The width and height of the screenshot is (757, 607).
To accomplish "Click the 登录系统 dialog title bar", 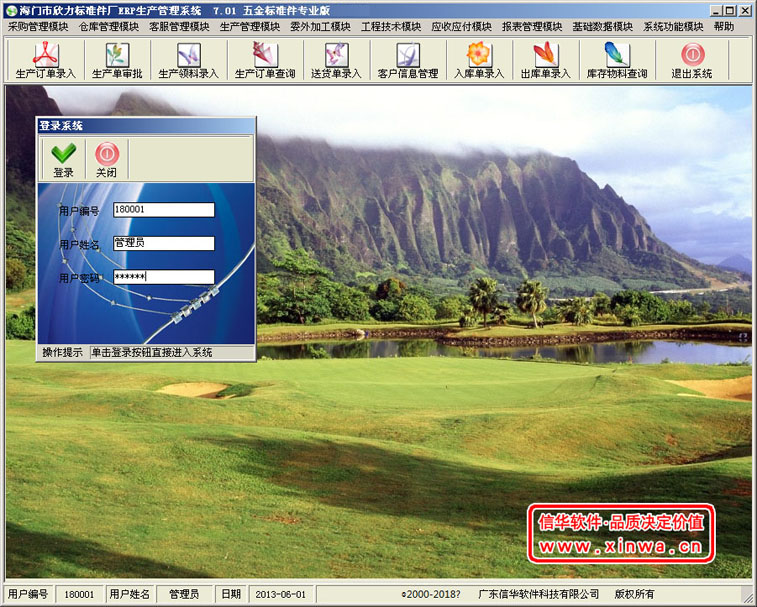I will click(x=146, y=126).
